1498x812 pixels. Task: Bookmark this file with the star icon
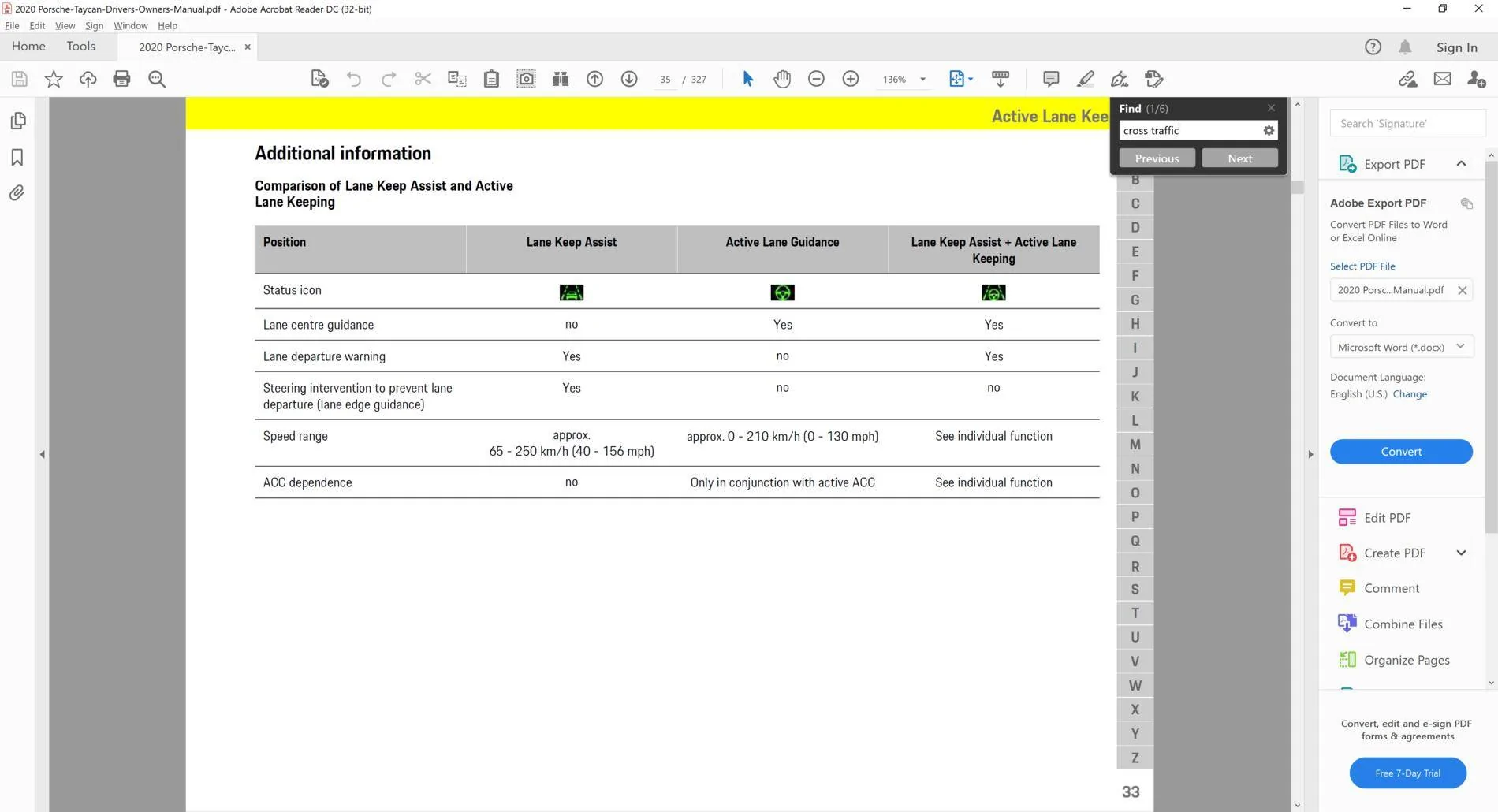coord(54,79)
